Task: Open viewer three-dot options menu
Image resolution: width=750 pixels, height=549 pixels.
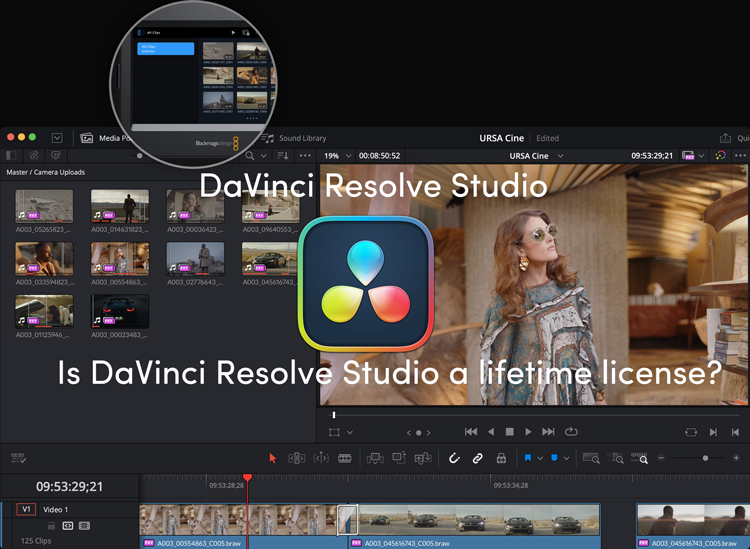Action: (x=740, y=155)
